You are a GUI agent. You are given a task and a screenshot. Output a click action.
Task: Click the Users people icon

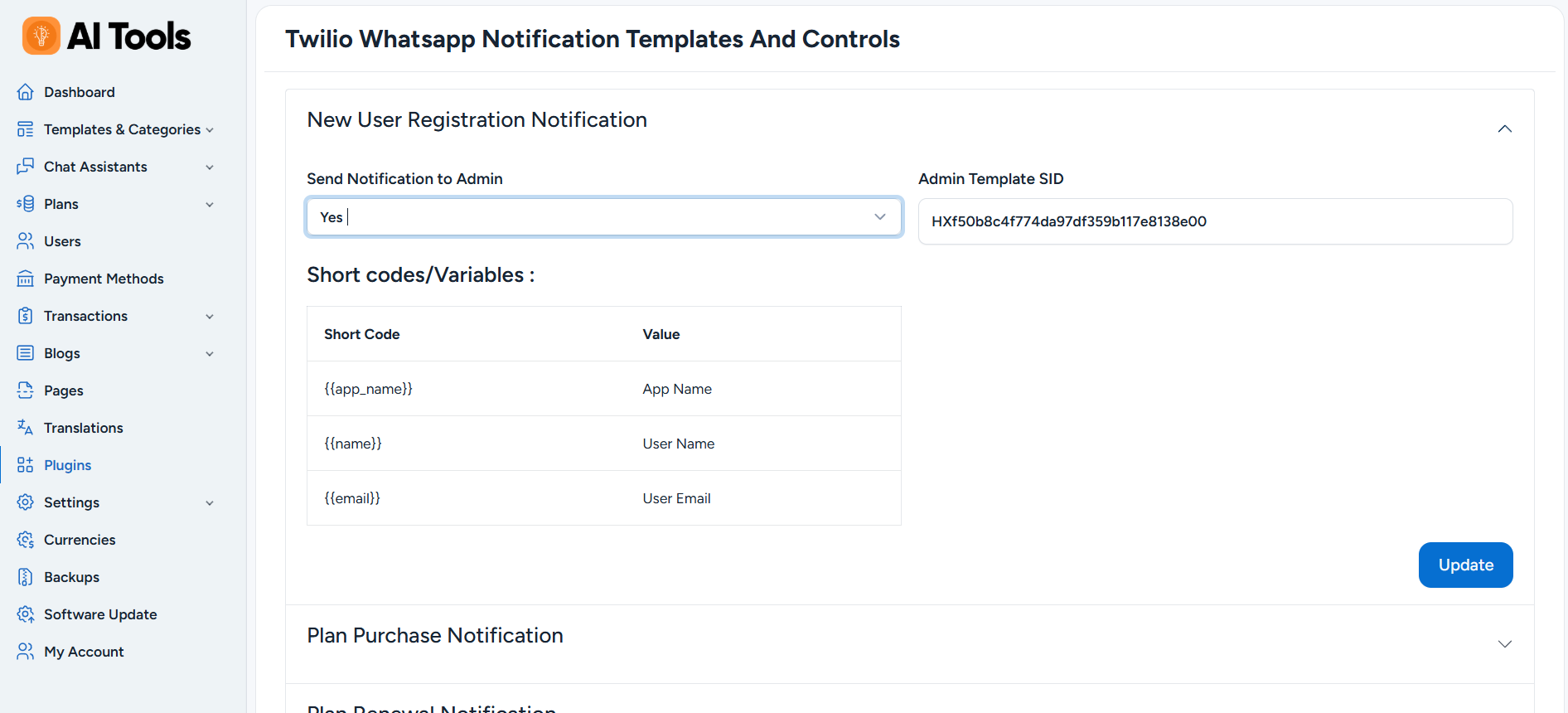[x=26, y=241]
